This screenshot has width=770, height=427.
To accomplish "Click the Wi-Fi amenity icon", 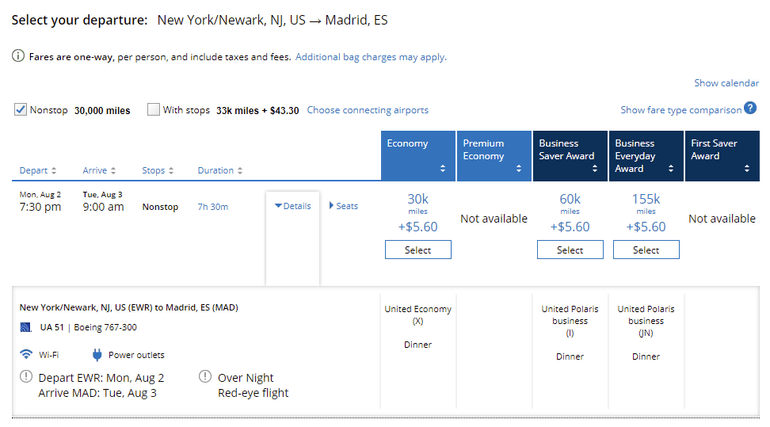I will click(x=26, y=354).
